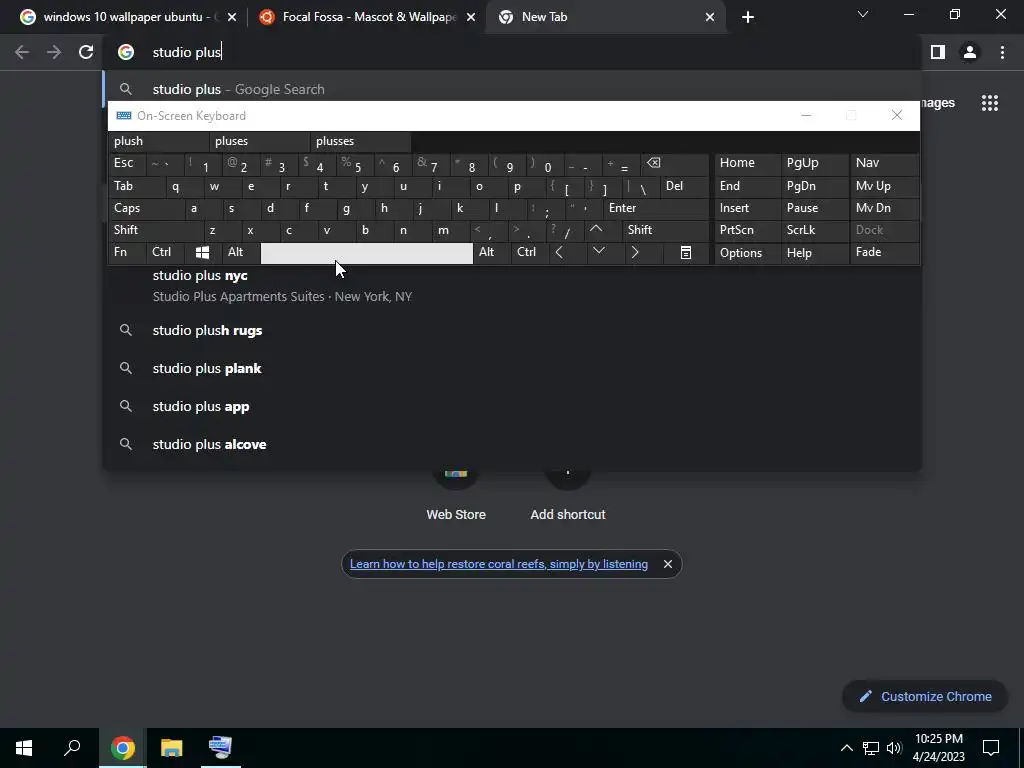Choose the 'plush' word prediction
1024x768 pixels.
coord(159,141)
